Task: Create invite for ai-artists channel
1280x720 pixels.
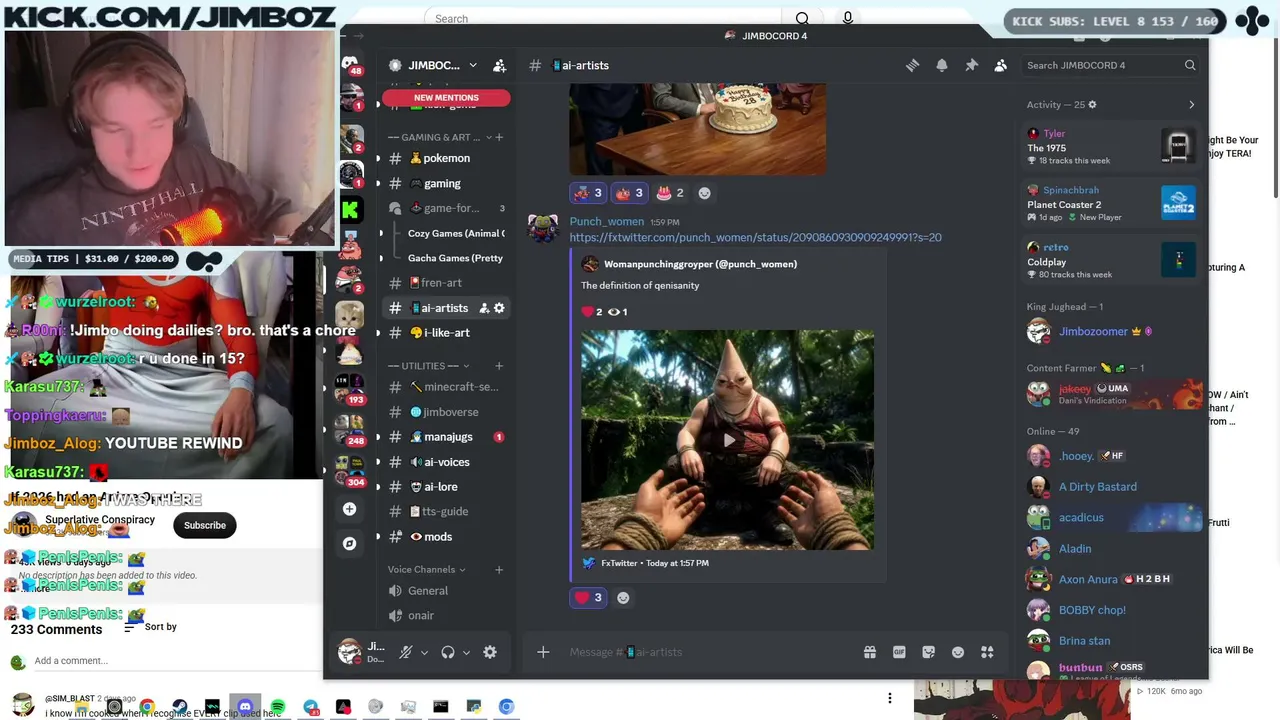Action: [x=484, y=308]
